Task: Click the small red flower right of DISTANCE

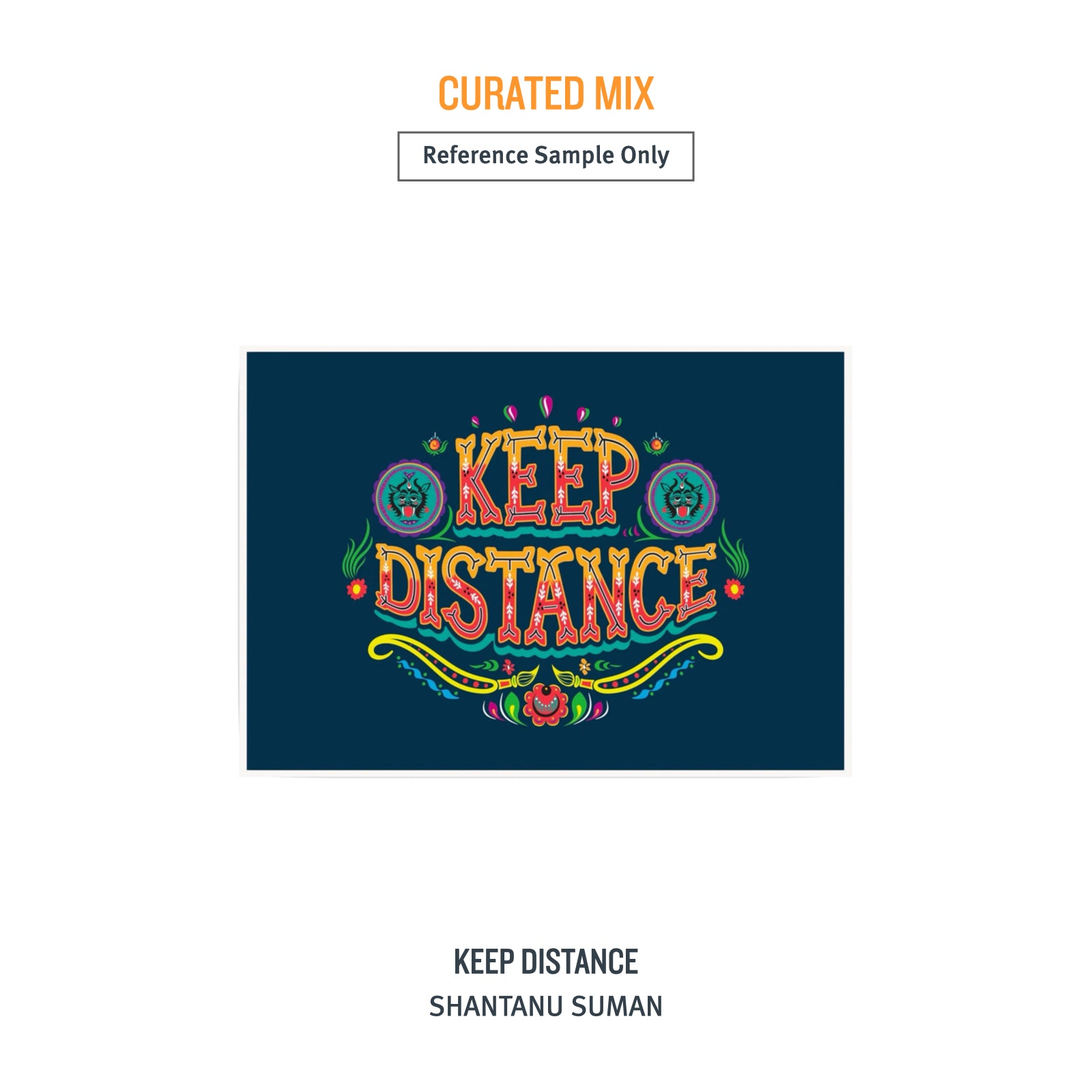Action: pyautogui.click(x=734, y=588)
